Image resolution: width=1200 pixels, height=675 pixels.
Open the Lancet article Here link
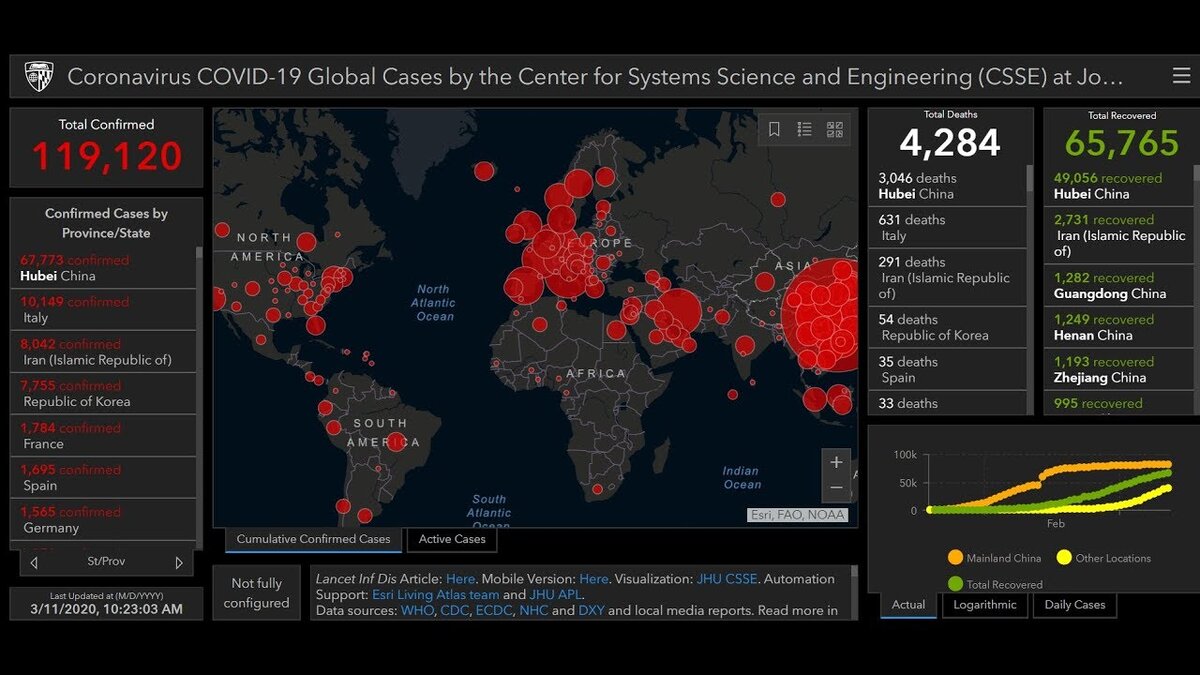(x=461, y=579)
